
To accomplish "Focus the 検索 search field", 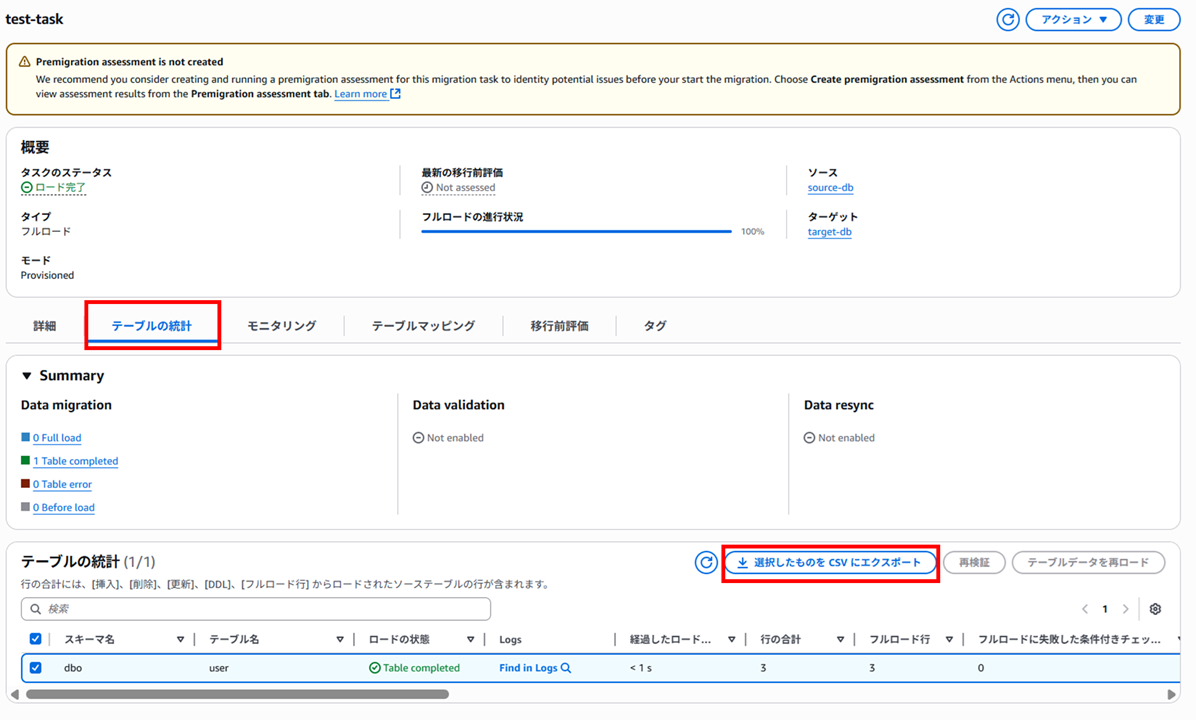I will pyautogui.click(x=256, y=609).
